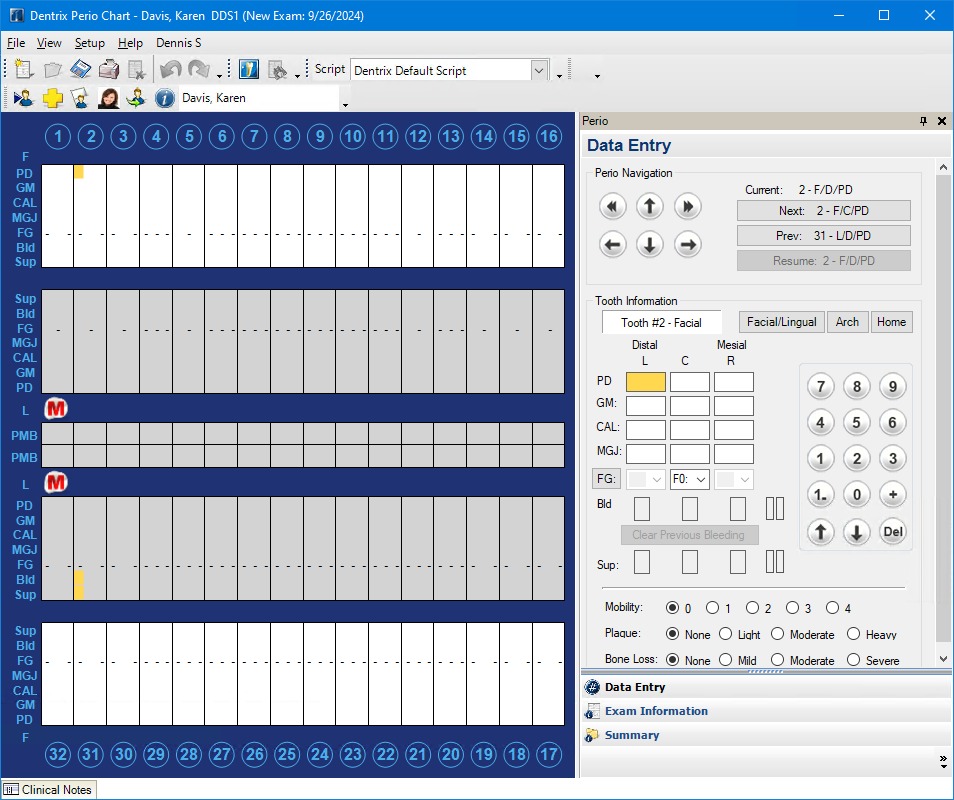
Task: Click the Select Patient toolbar icon
Action: (23, 97)
